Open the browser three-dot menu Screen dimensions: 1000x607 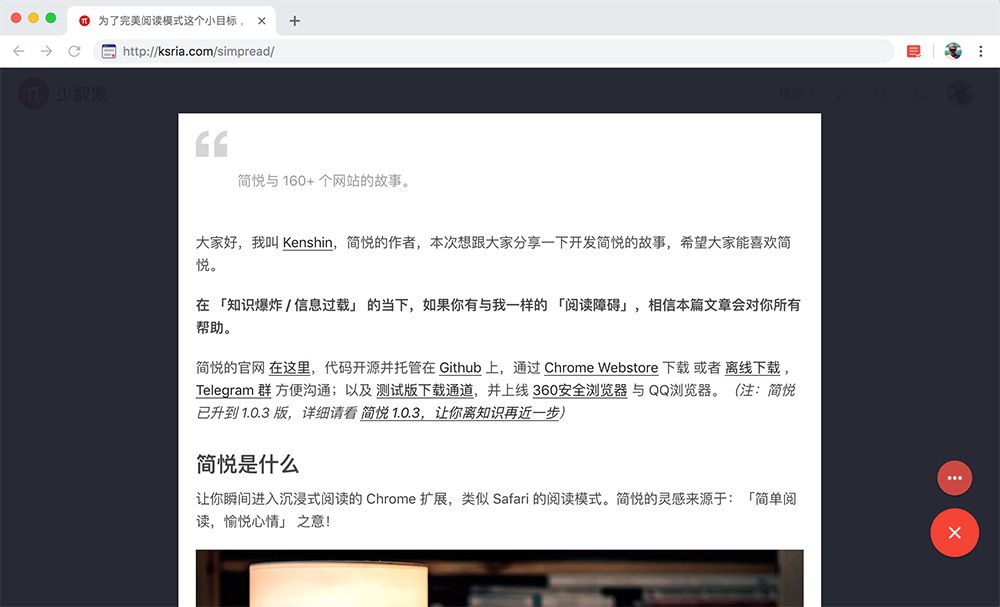tap(981, 51)
